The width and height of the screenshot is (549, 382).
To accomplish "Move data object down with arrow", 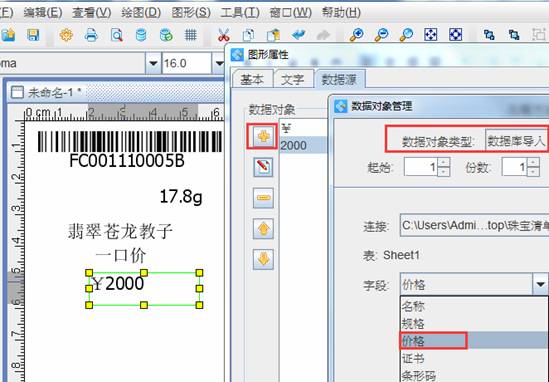I will tap(263, 259).
